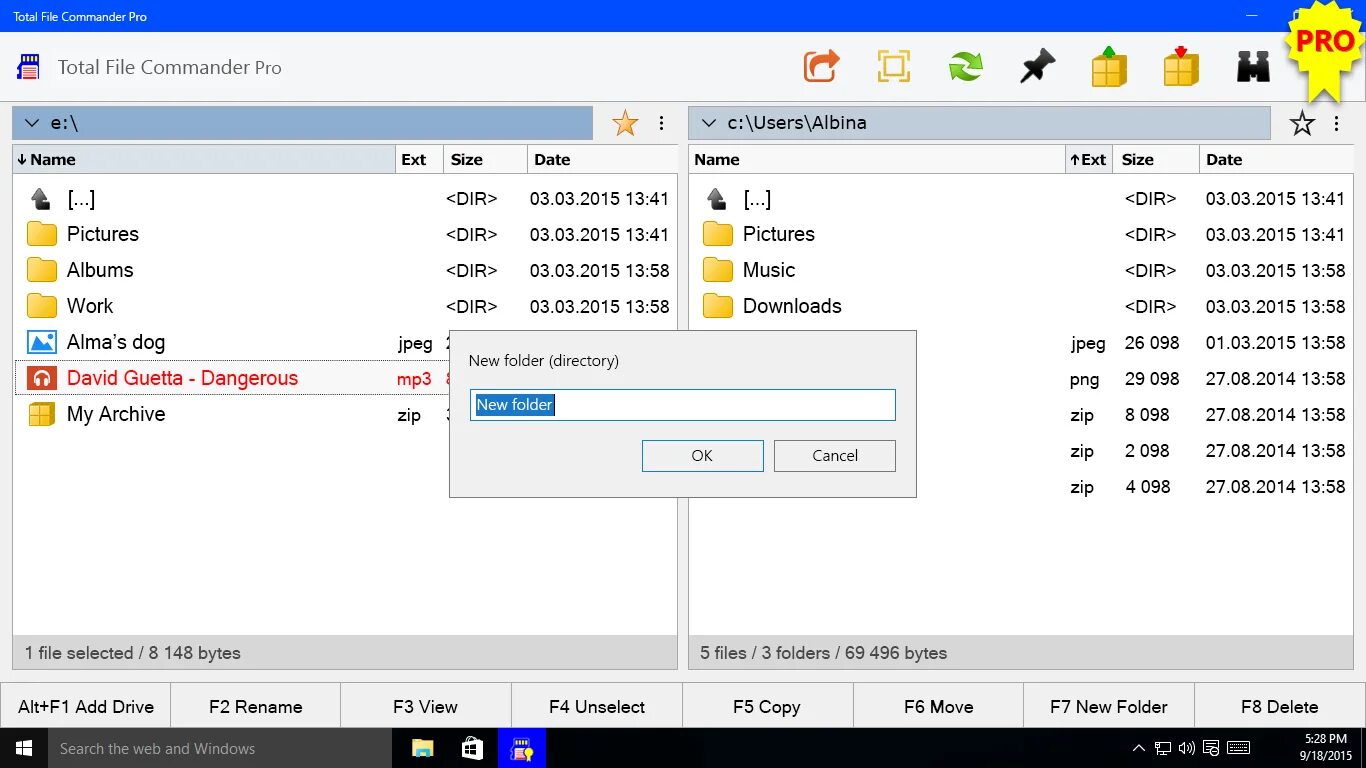The height and width of the screenshot is (768, 1366).
Task: Click F2 Rename in bottom bar
Action: tap(256, 706)
